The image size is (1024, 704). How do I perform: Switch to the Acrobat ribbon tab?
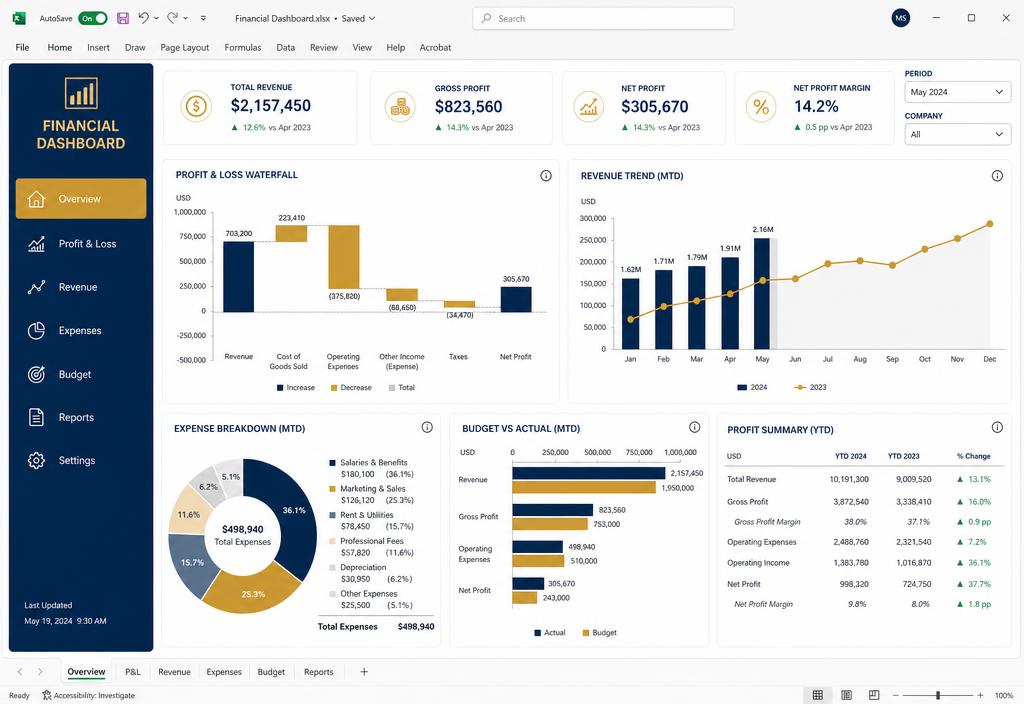[x=435, y=47]
